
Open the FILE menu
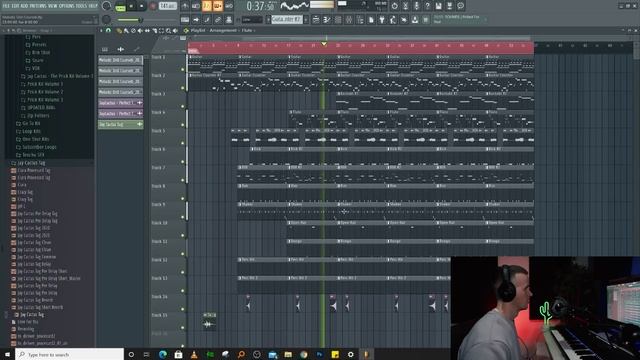[6, 6]
